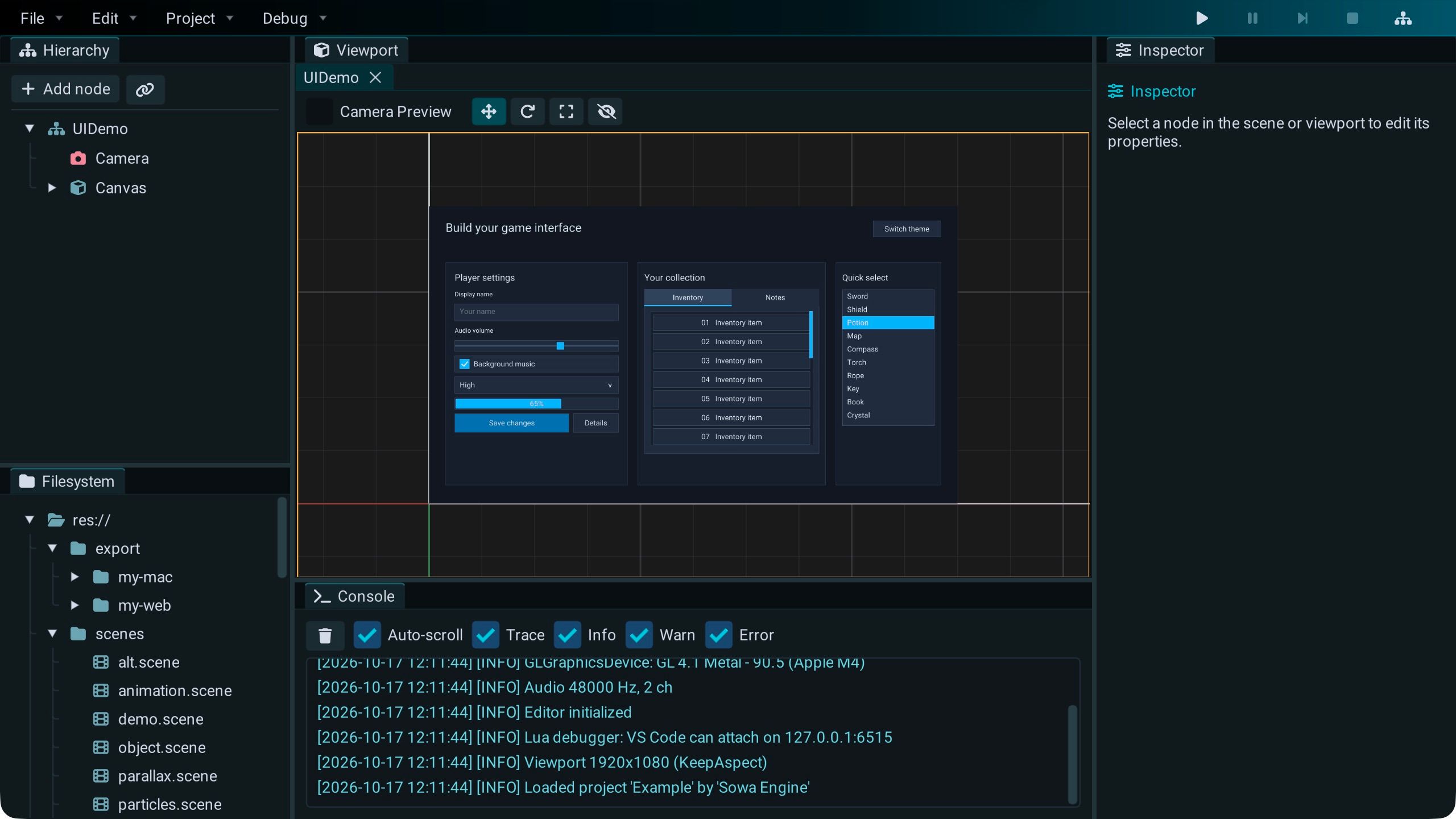The image size is (1456, 819).
Task: Expand the my-web folder
Action: [x=75, y=605]
